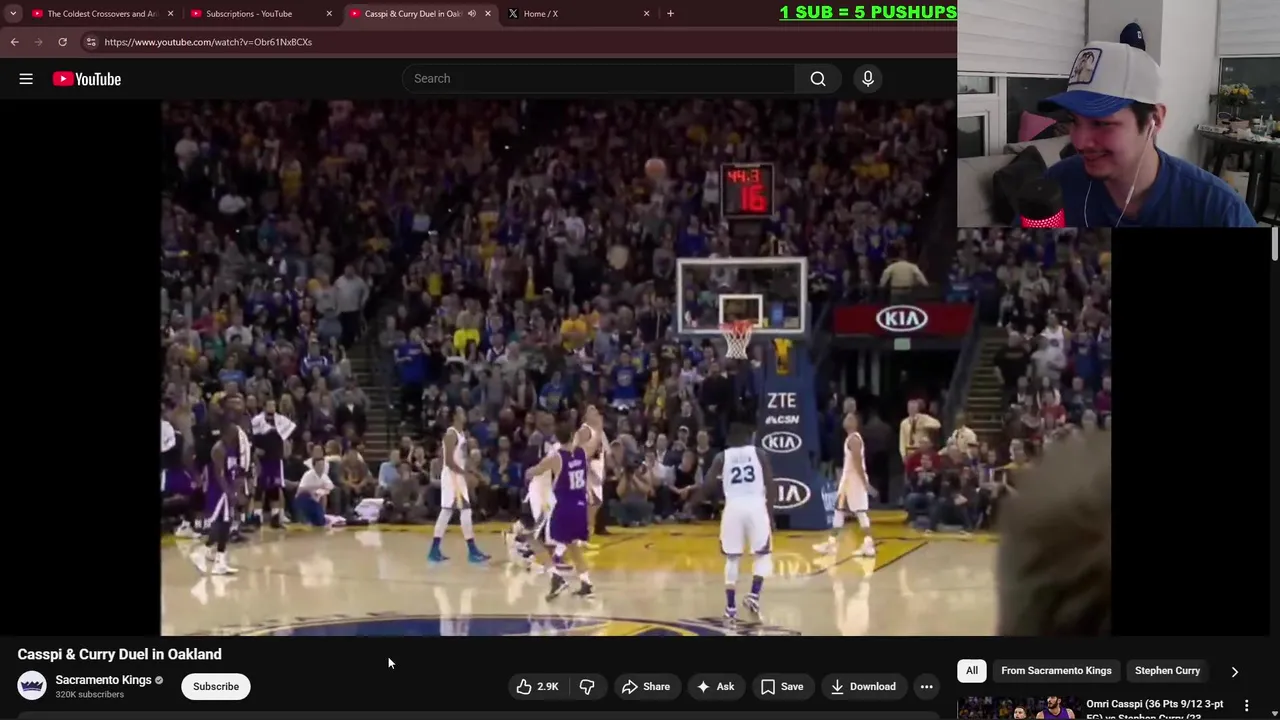
Task: Open the browser tab search dropdown
Action: pyautogui.click(x=13, y=14)
